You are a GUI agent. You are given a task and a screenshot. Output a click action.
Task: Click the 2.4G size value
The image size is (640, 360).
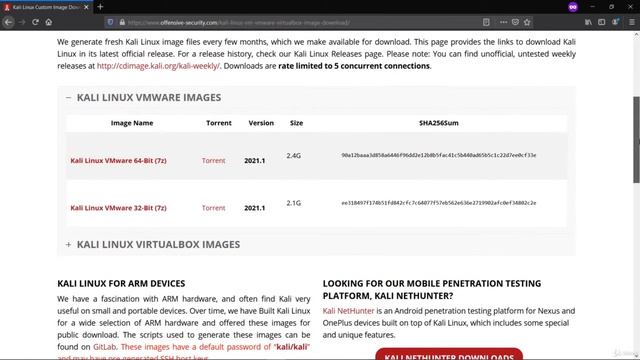293,156
